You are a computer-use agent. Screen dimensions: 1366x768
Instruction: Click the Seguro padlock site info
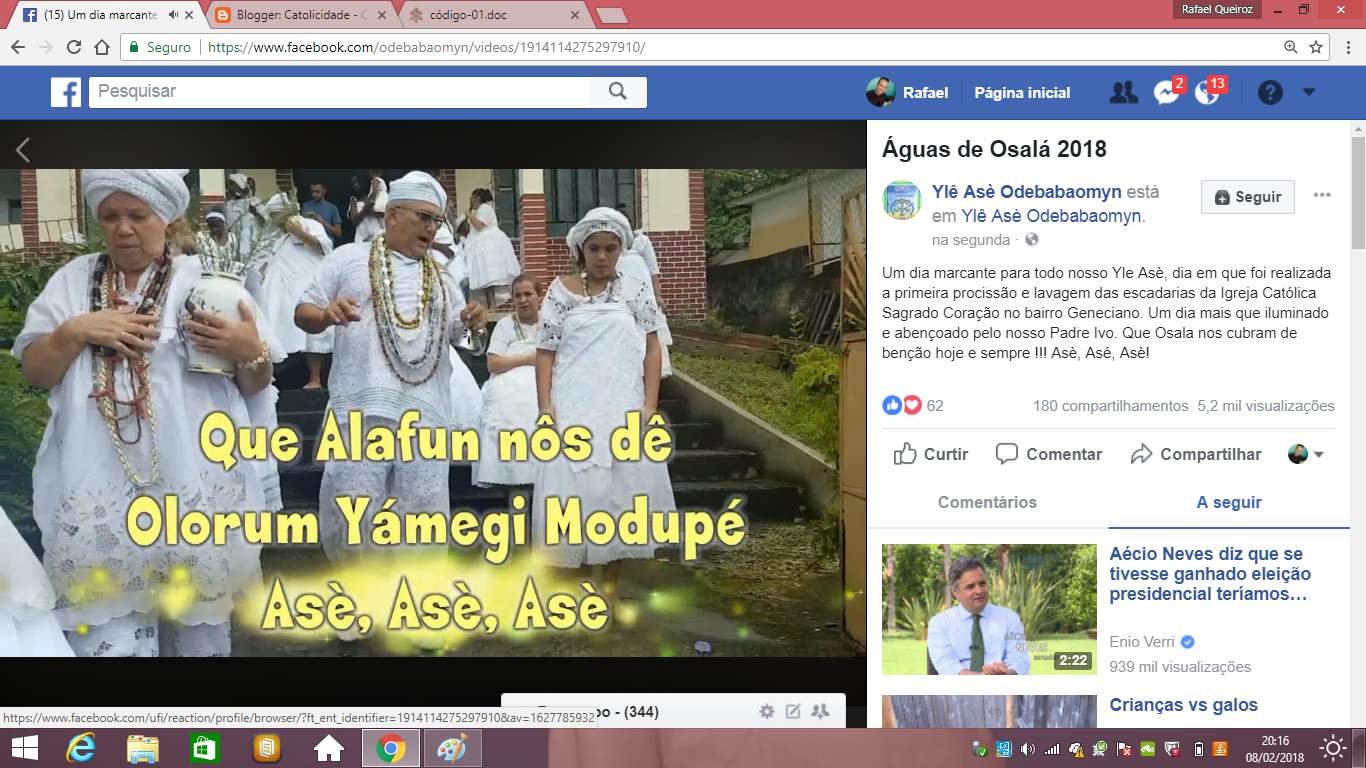(x=160, y=47)
